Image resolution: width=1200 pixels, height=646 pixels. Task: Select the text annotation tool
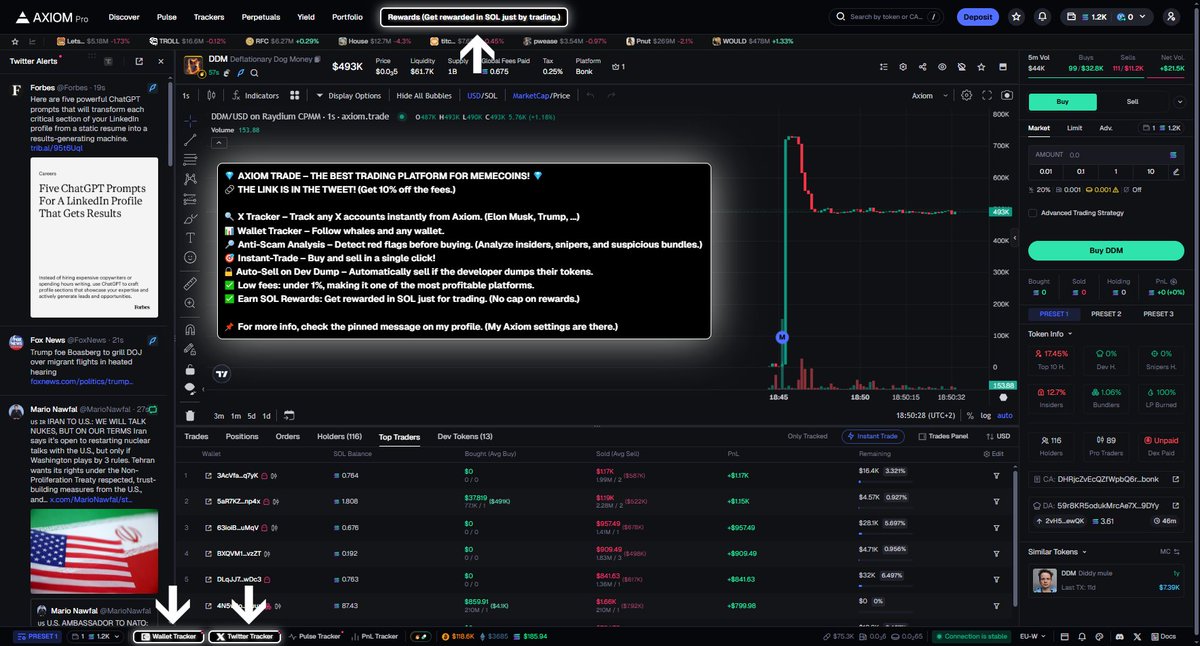pos(190,238)
